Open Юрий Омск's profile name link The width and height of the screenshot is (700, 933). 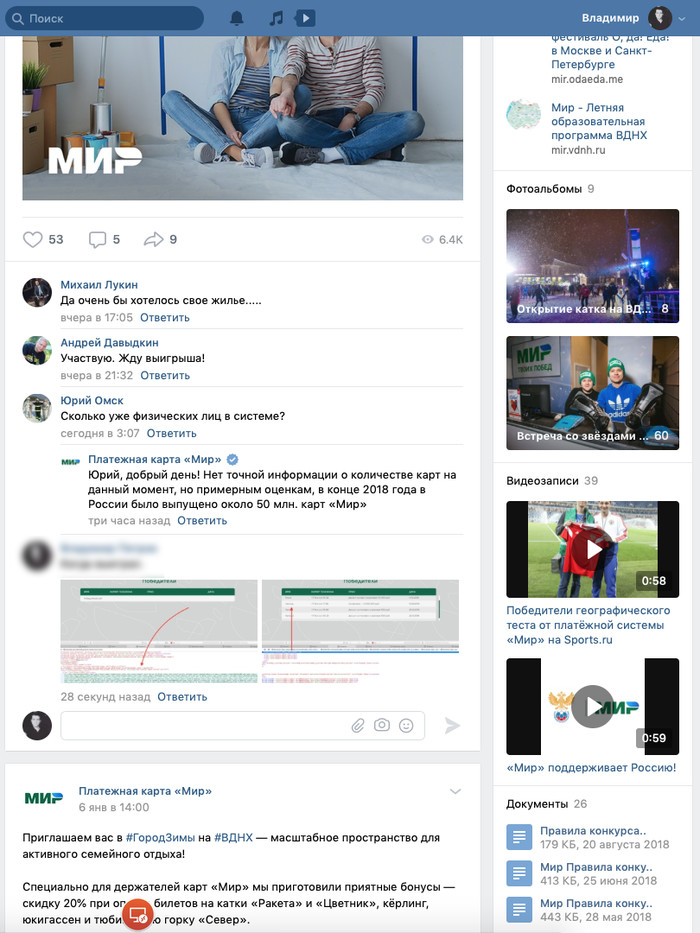tap(92, 400)
